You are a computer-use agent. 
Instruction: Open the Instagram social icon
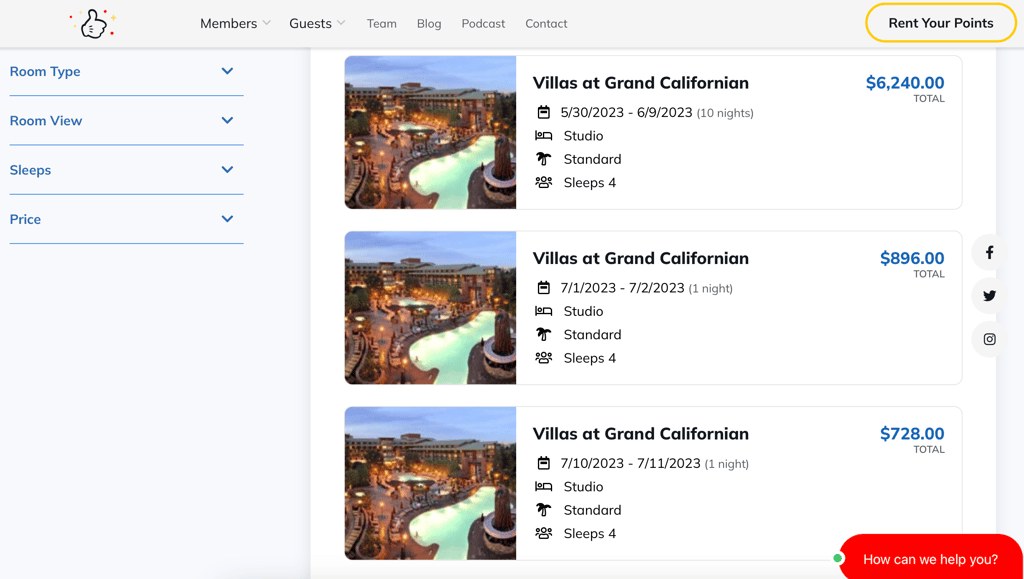click(x=989, y=339)
